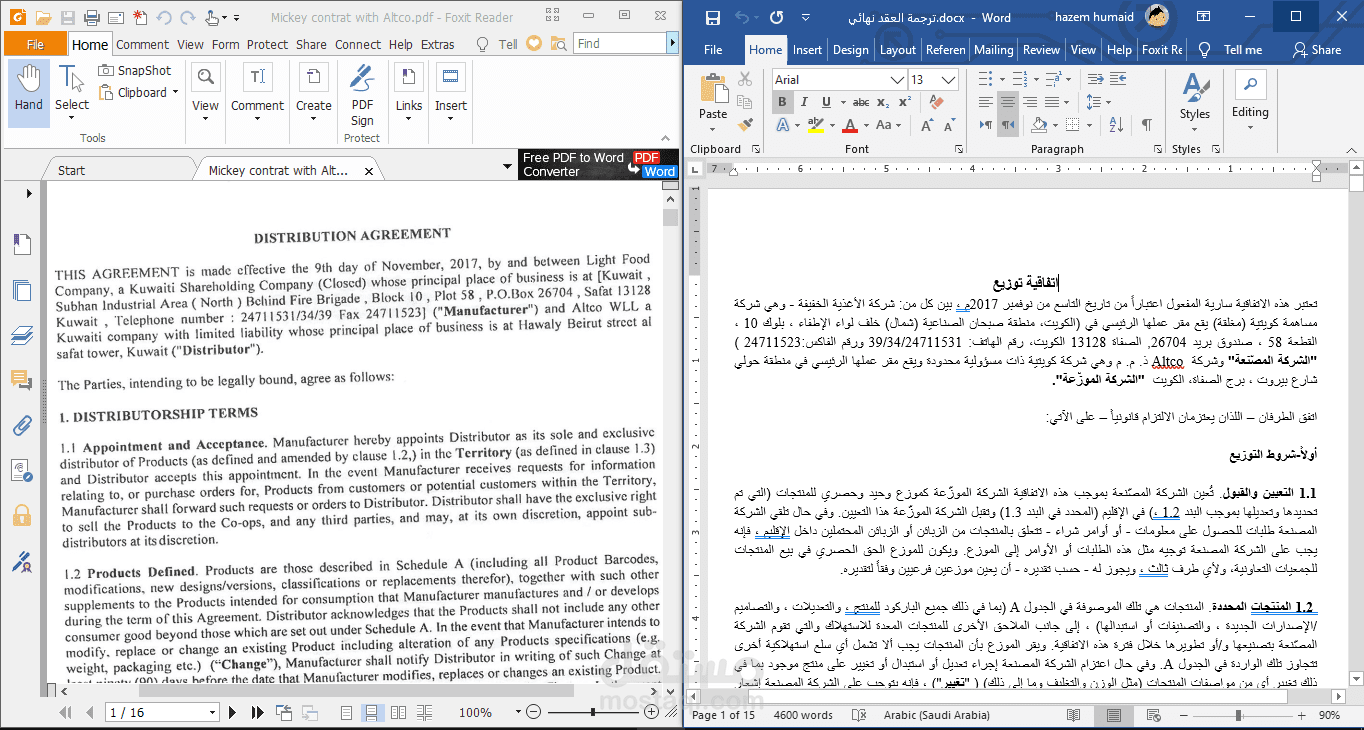
Task: Open the Protect tab in Foxit Reader
Action: click(x=267, y=44)
